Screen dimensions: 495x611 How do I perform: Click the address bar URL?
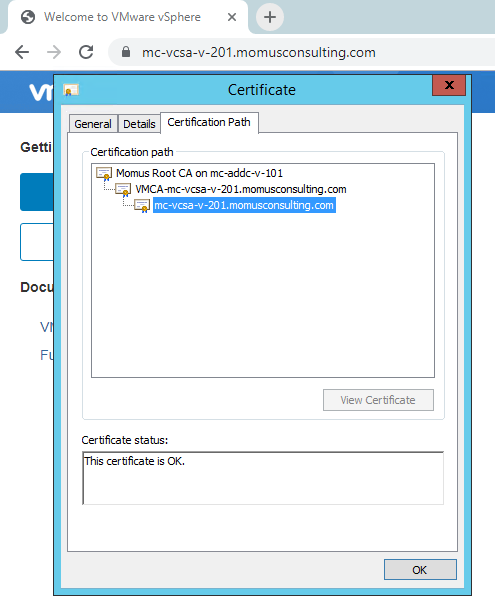(x=258, y=52)
